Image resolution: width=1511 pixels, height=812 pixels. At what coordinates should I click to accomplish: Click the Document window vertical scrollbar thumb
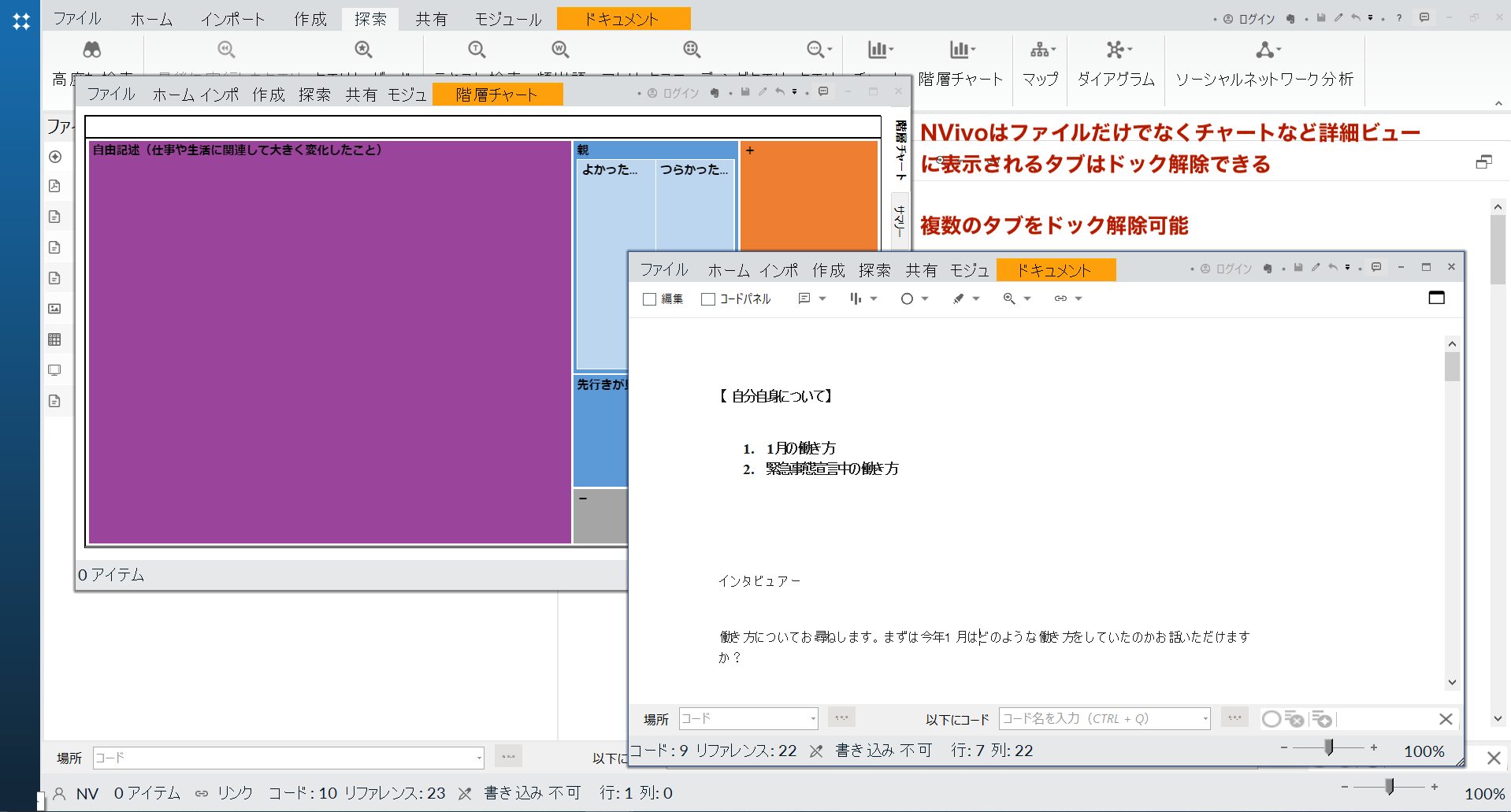1452,367
